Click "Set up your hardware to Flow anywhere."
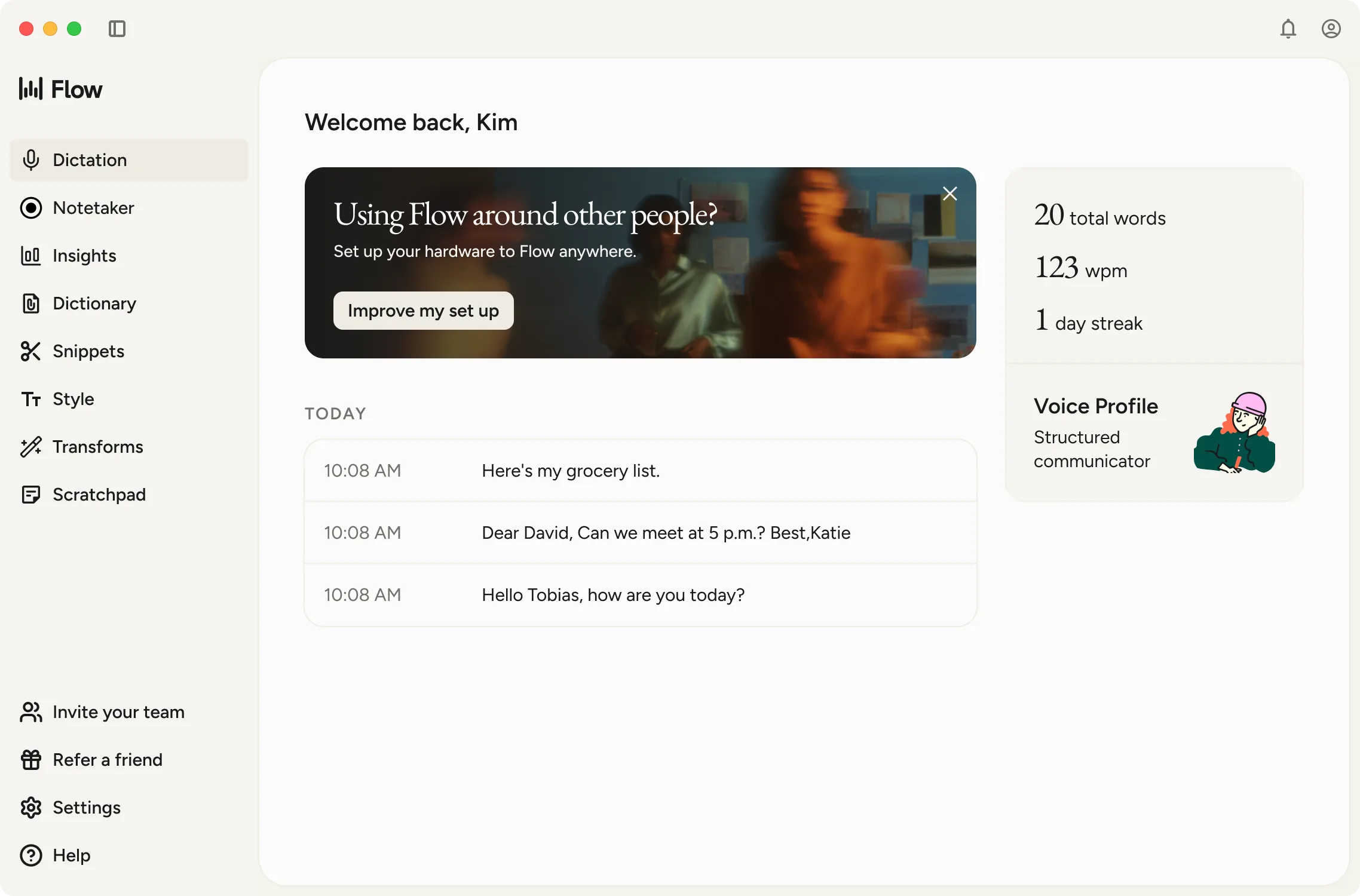The height and width of the screenshot is (896, 1360). click(x=485, y=251)
